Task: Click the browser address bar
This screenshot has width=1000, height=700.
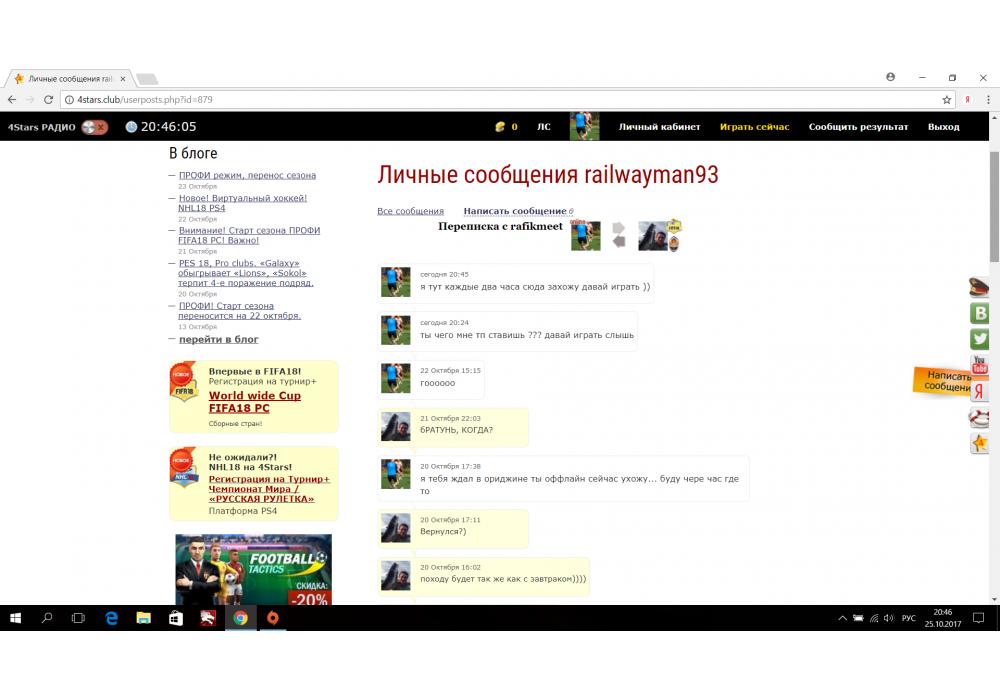Action: (x=500, y=100)
